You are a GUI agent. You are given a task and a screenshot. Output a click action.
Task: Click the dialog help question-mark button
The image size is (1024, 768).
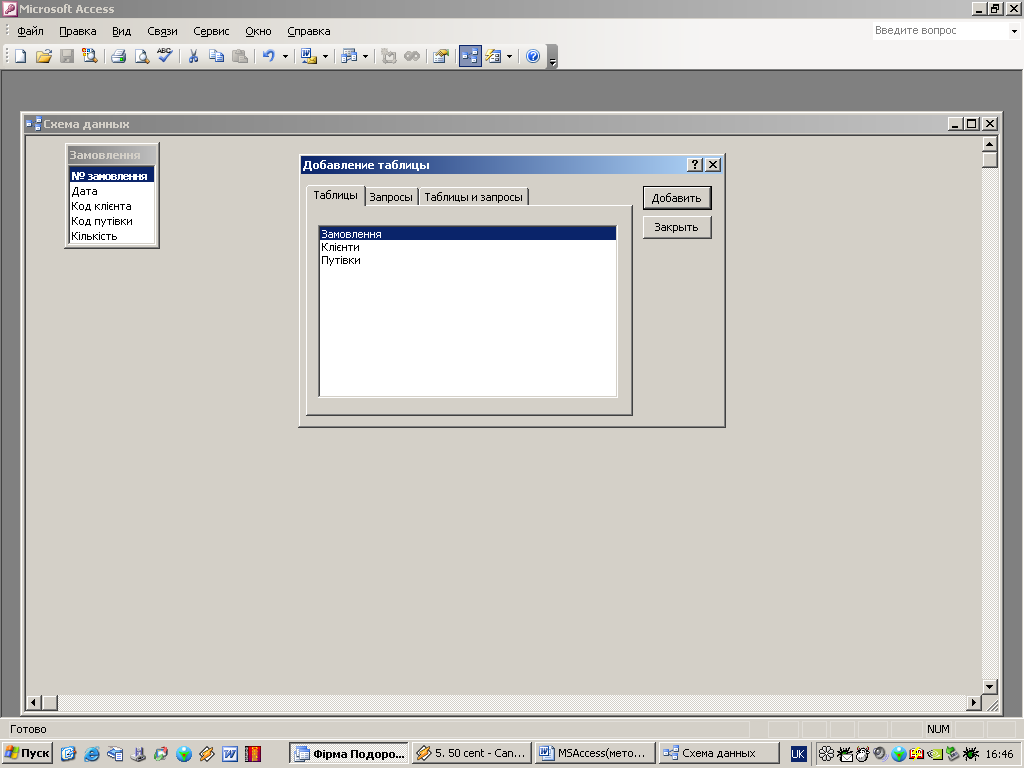[695, 165]
